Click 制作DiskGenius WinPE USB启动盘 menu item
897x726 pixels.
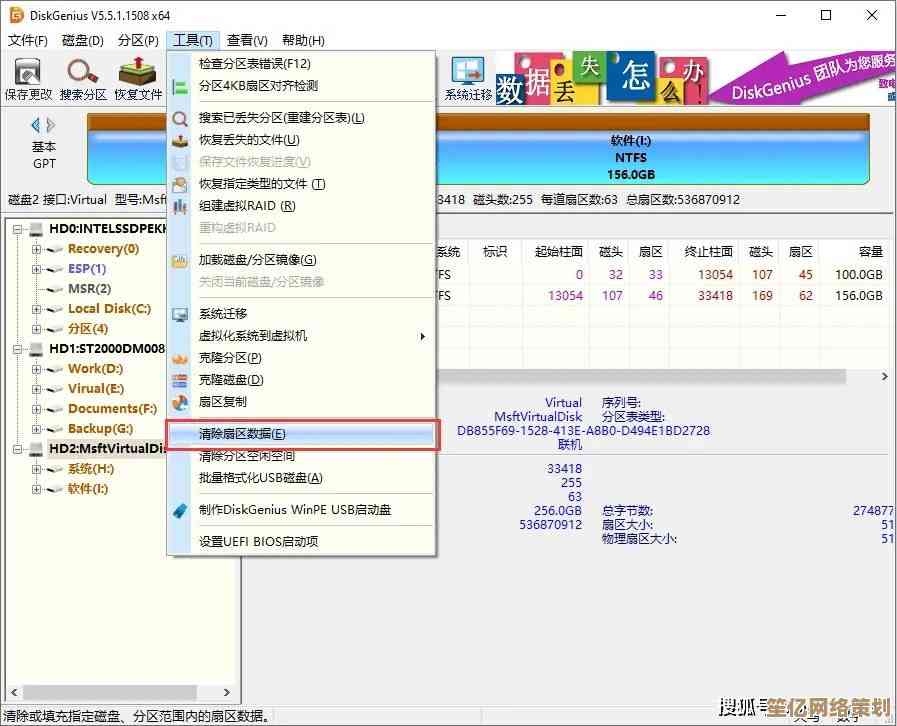(x=295, y=510)
